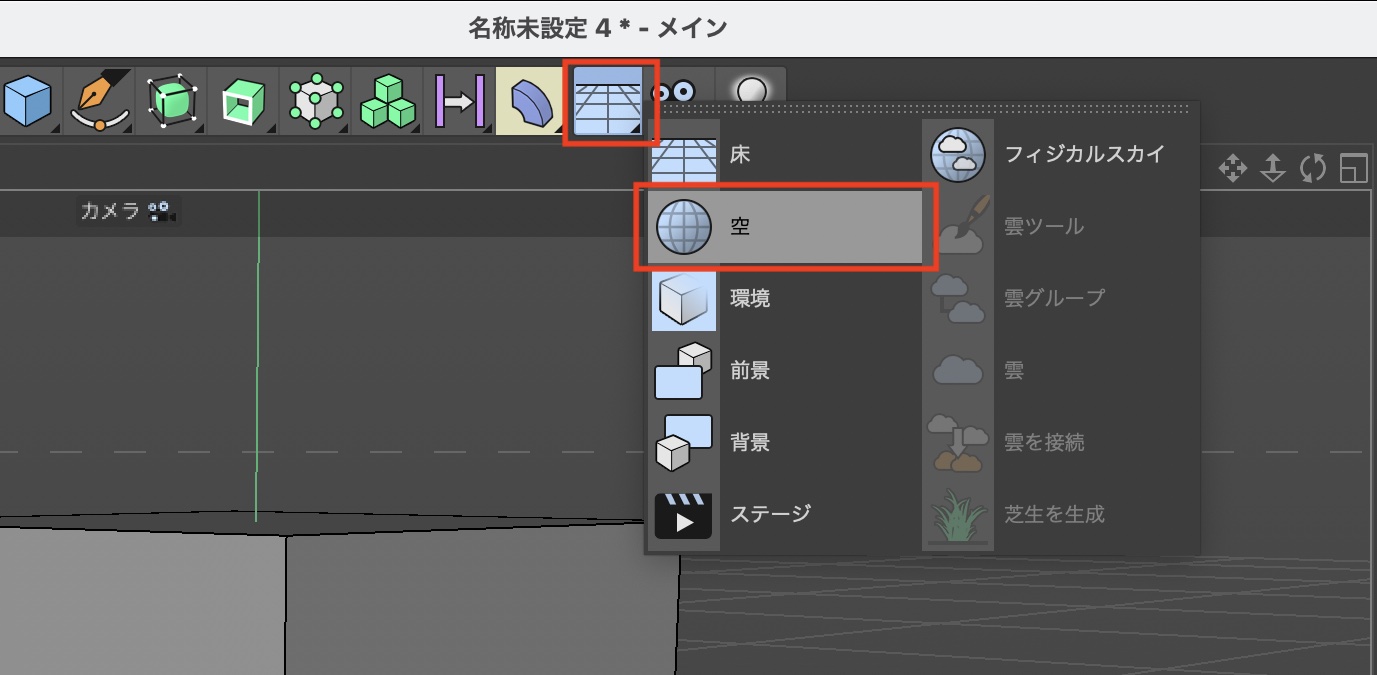Viewport: 1377px width, 675px height.
Task: Select the Spline Pen tool
Action: [98, 101]
